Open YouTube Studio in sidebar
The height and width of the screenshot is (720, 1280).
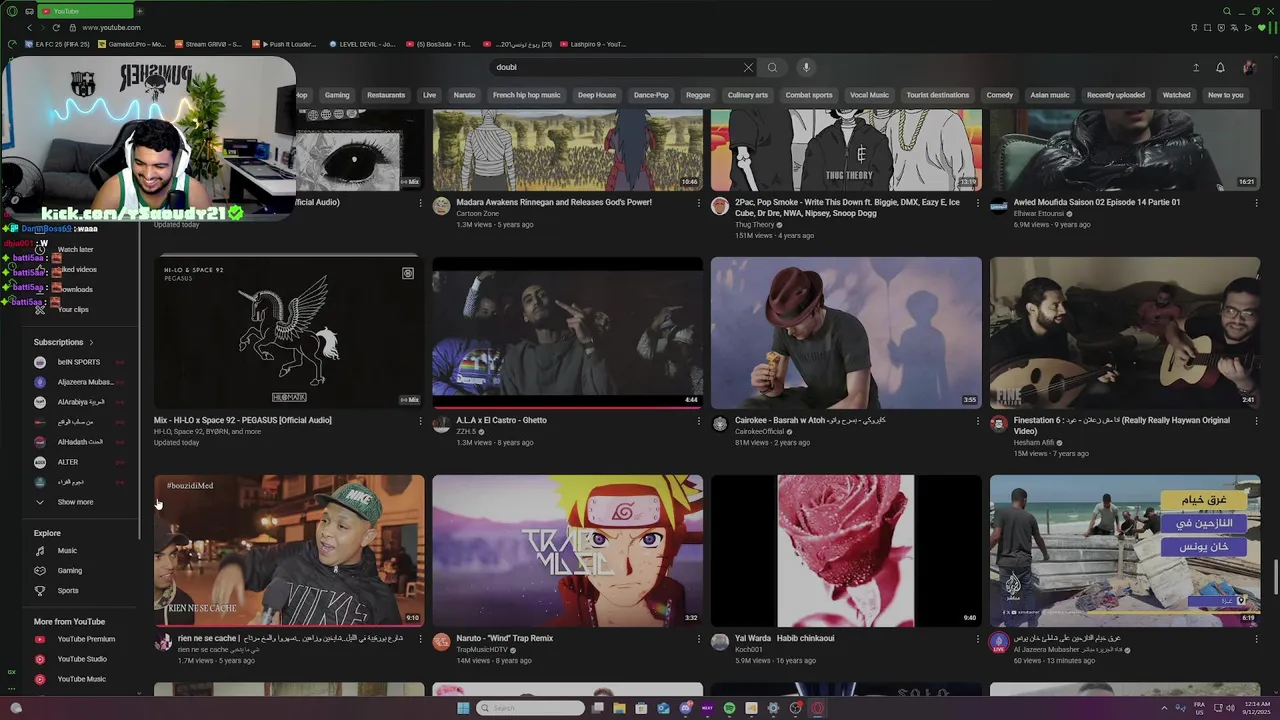pos(80,659)
